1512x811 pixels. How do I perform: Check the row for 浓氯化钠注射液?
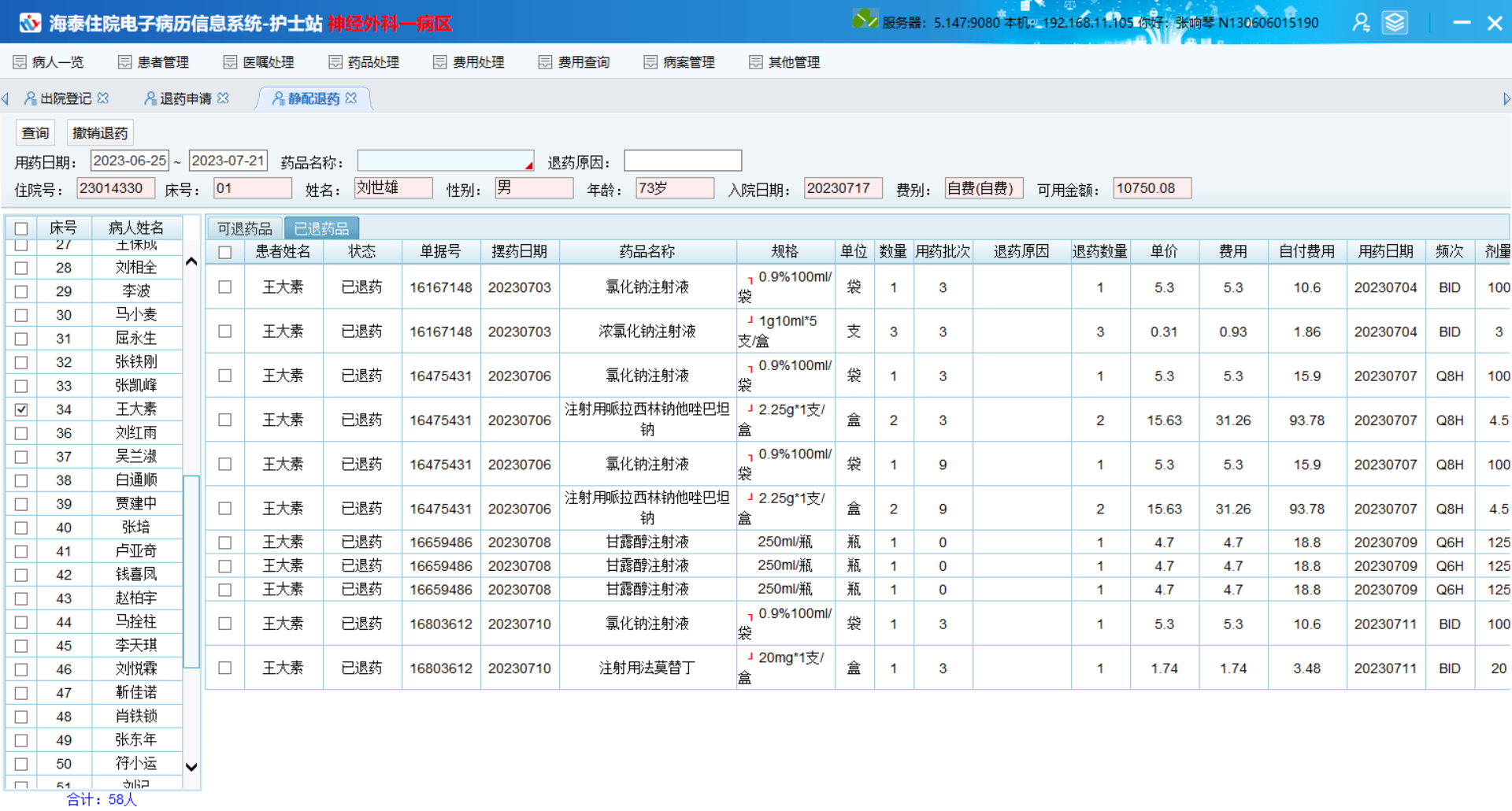coord(225,331)
